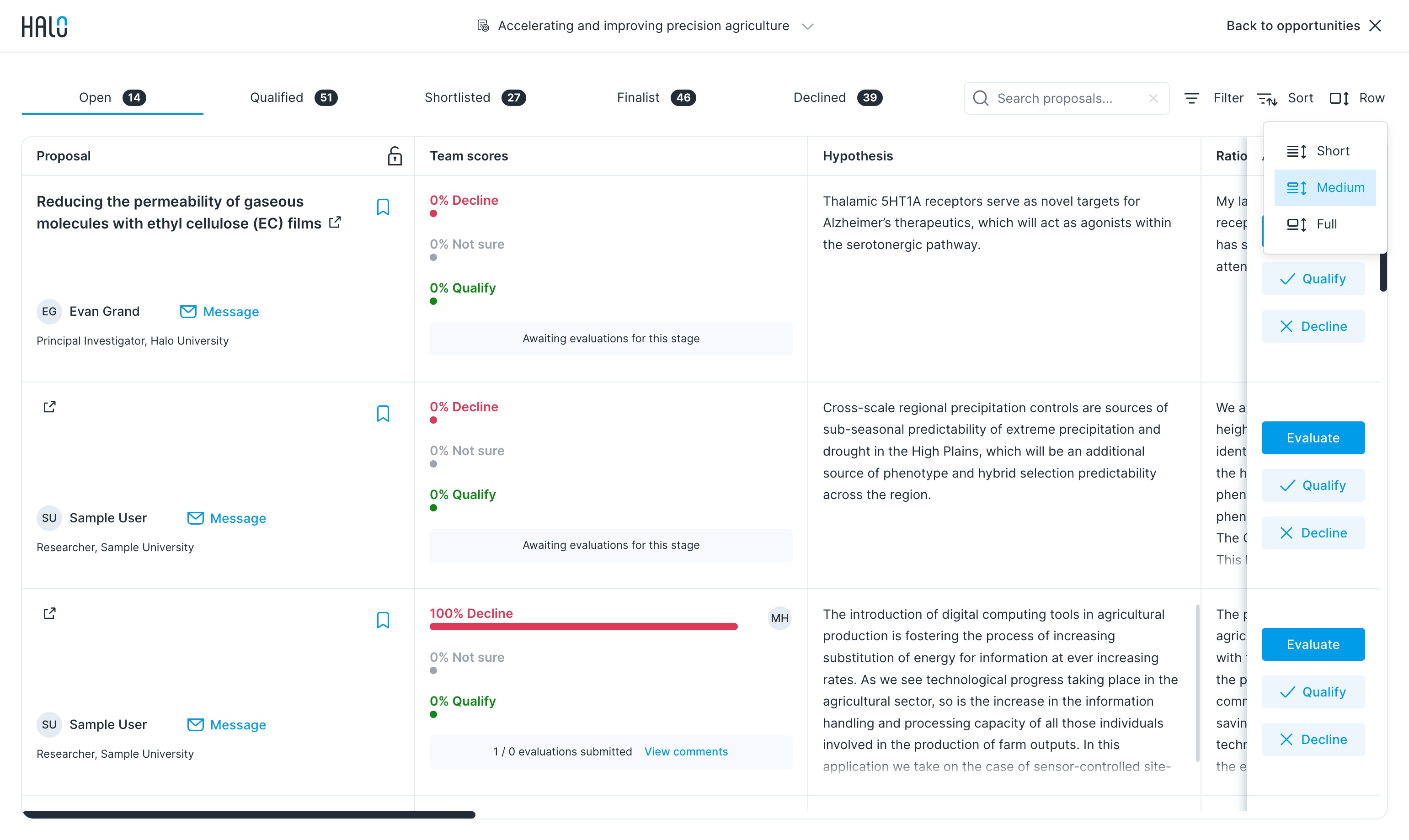Click the MH evaluator avatar
Viewport: 1409px width, 840px height.
pos(779,618)
